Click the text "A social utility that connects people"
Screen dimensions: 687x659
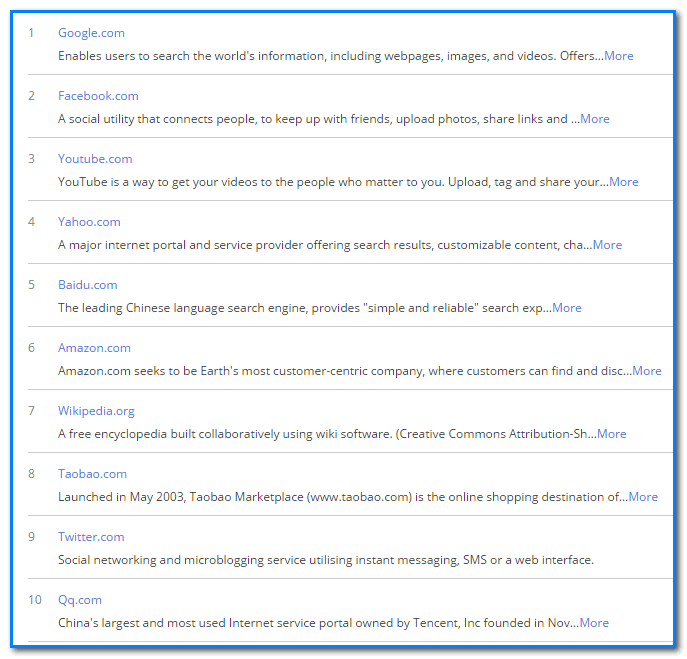(157, 119)
